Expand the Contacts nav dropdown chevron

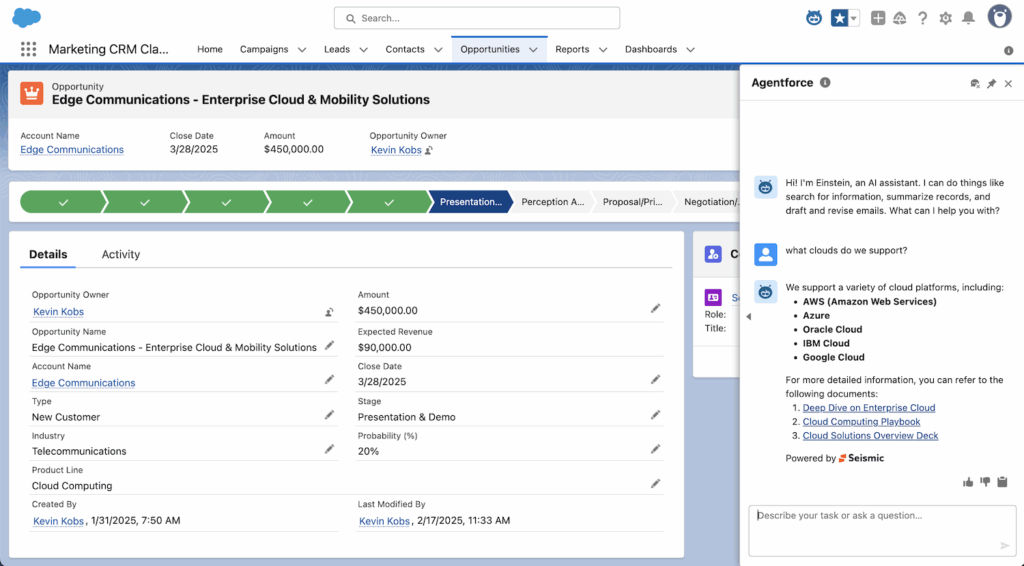438,50
